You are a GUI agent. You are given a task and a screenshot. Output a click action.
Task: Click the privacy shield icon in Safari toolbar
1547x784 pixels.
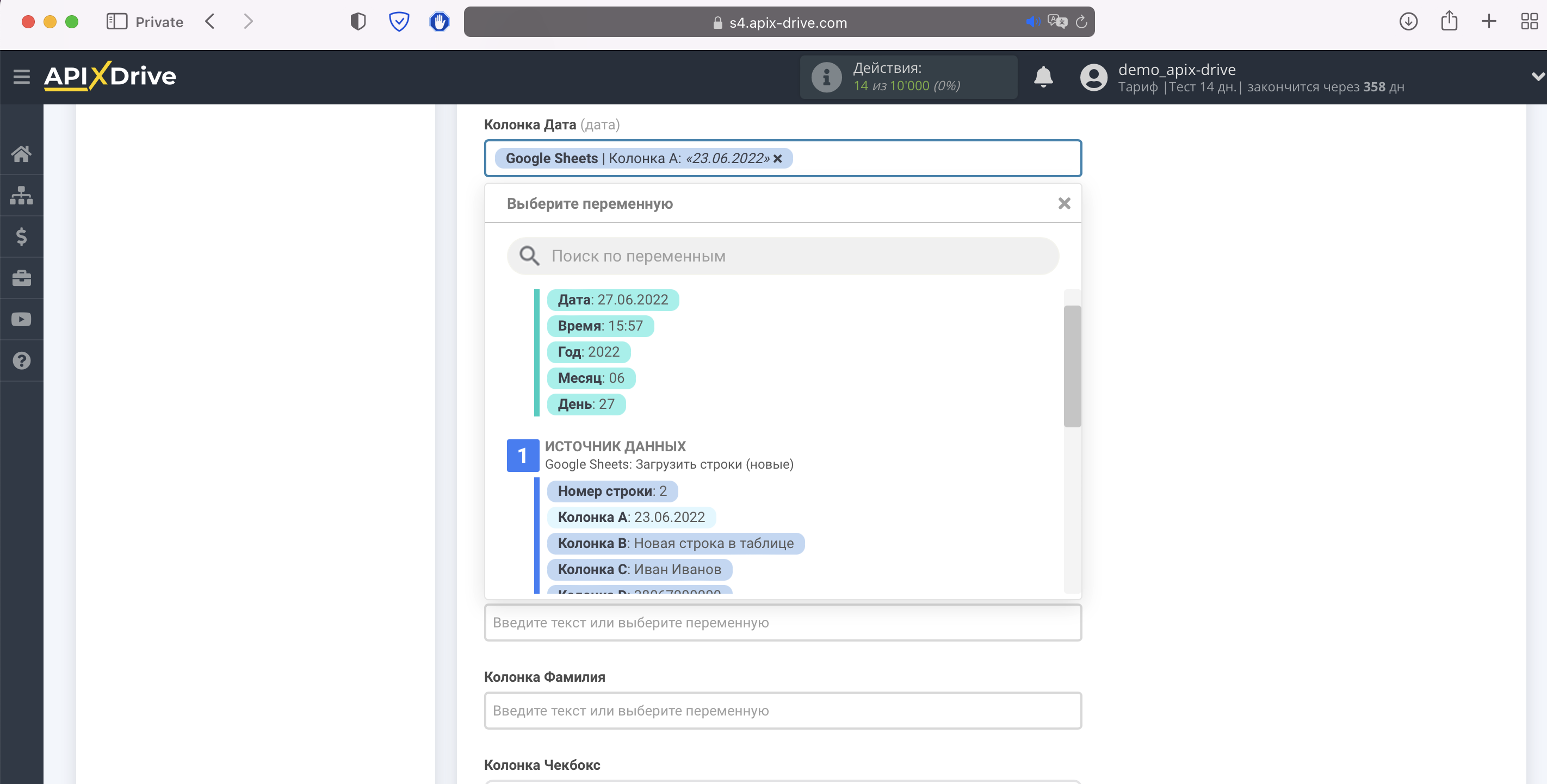pyautogui.click(x=358, y=22)
